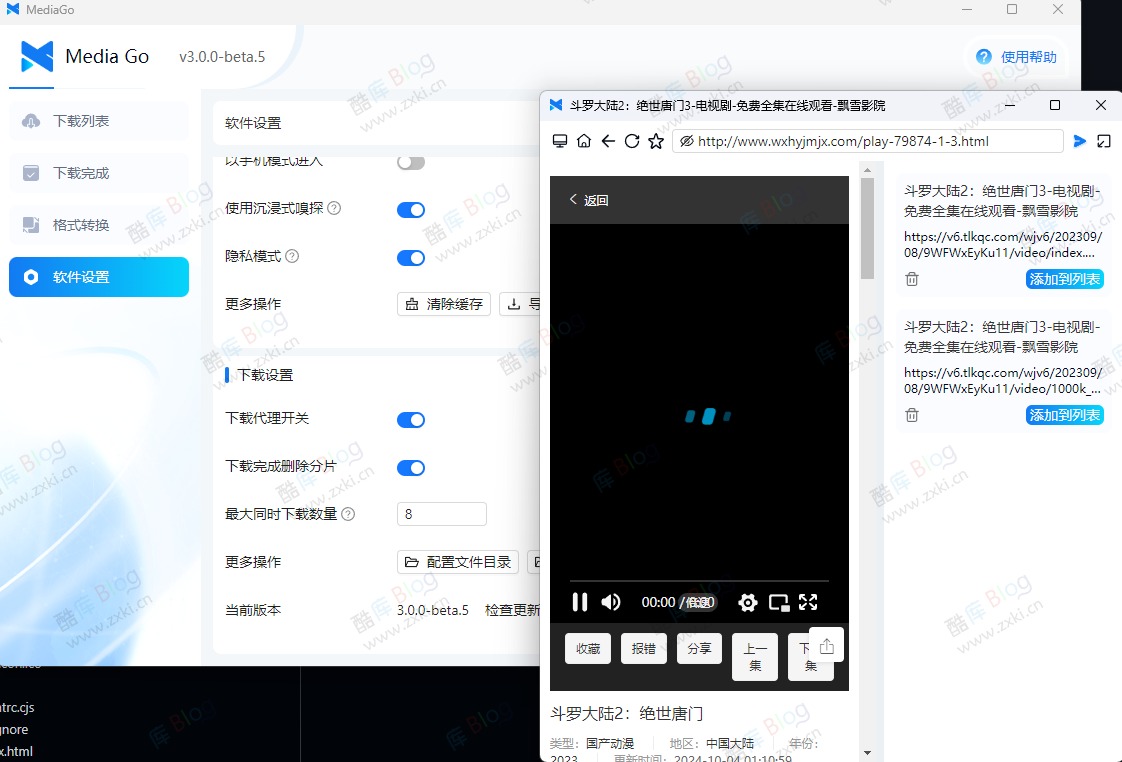Click the 中国大陆 region link
1122x762 pixels.
pyautogui.click(x=730, y=743)
